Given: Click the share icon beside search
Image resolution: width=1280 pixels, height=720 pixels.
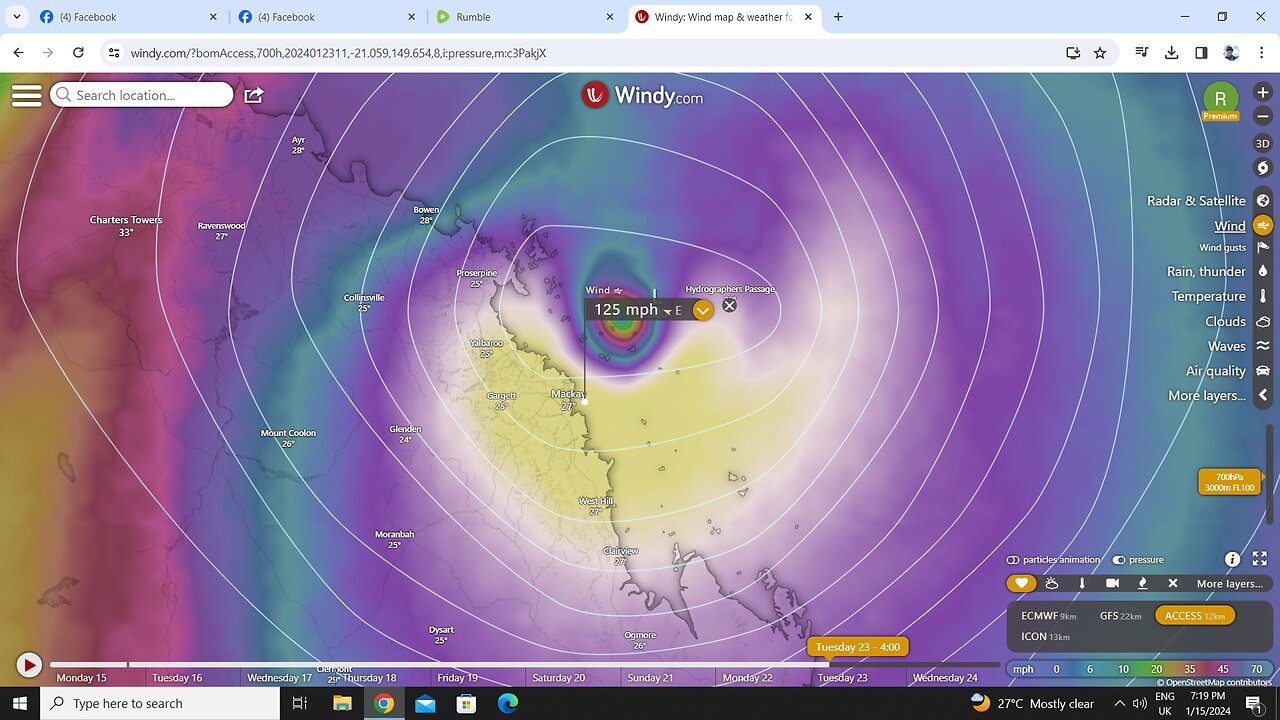Looking at the screenshot, I should coord(254,95).
